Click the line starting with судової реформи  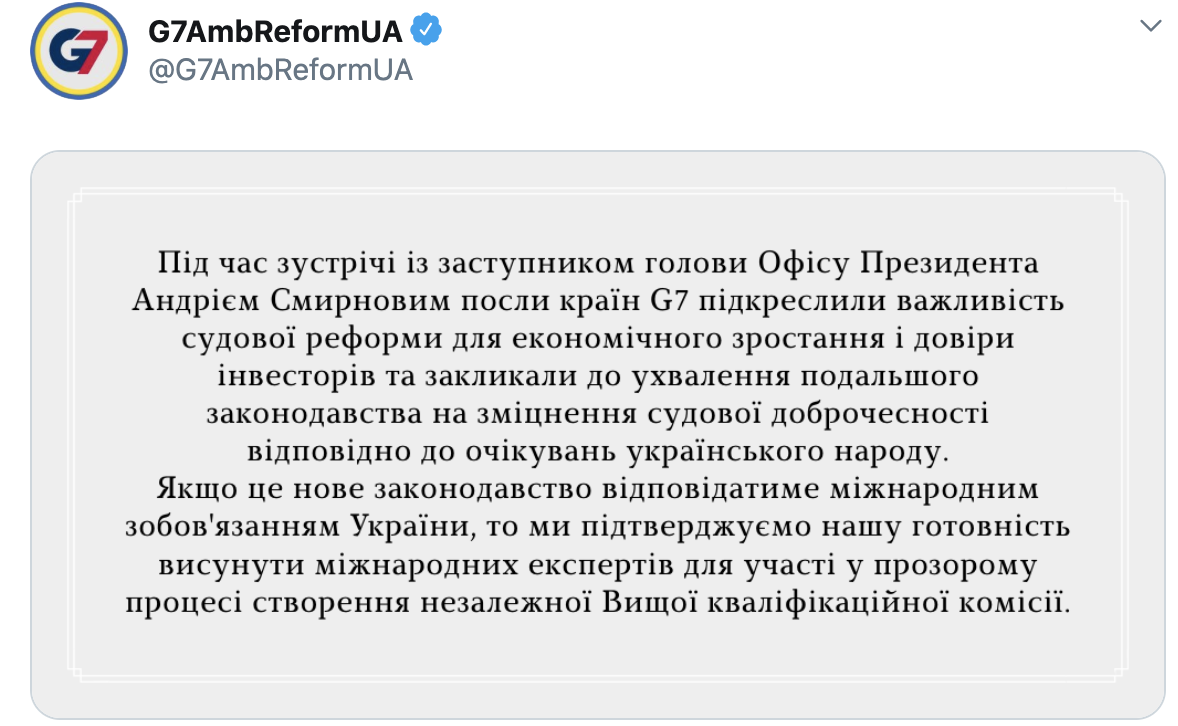coord(597,338)
